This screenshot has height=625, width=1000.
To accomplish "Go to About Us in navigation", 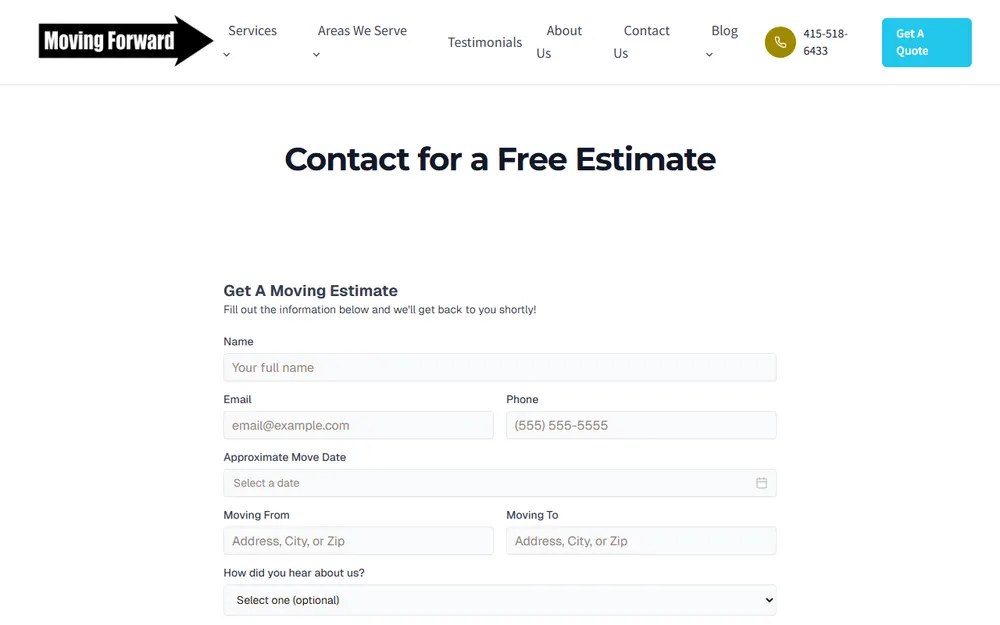I will coord(559,42).
